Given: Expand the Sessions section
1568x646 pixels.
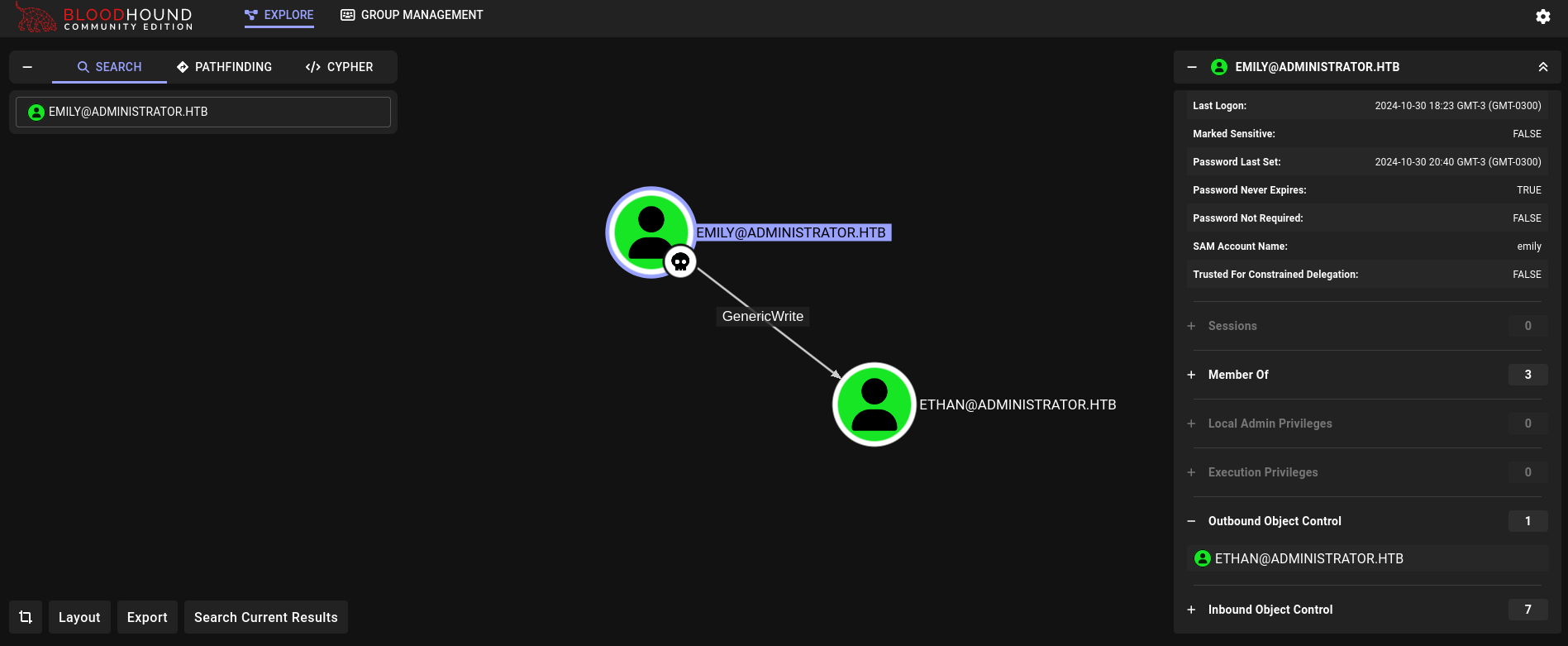Looking at the screenshot, I should click(x=1232, y=326).
